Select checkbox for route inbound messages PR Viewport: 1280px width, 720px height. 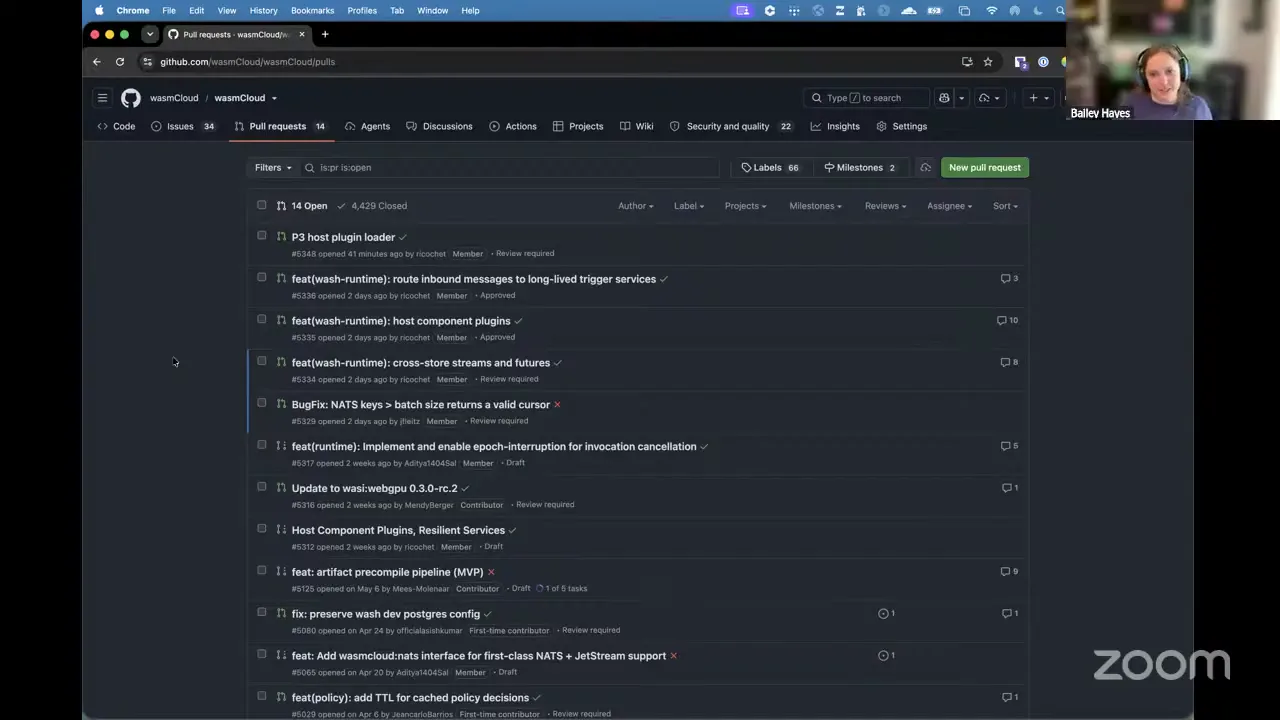262,278
